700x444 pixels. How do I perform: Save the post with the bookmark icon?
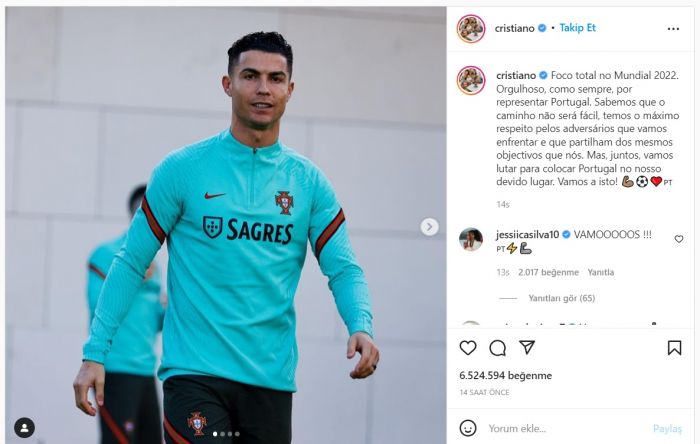pyautogui.click(x=674, y=348)
